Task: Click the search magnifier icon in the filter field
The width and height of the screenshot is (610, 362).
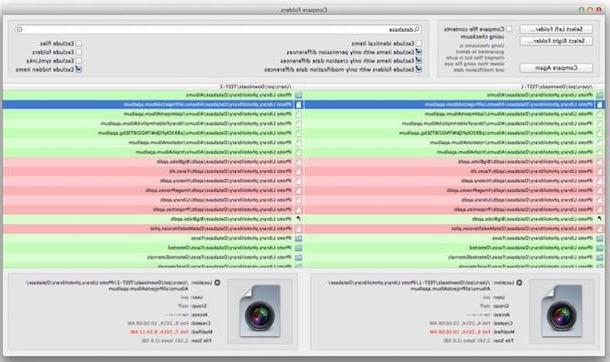Action: (417, 29)
